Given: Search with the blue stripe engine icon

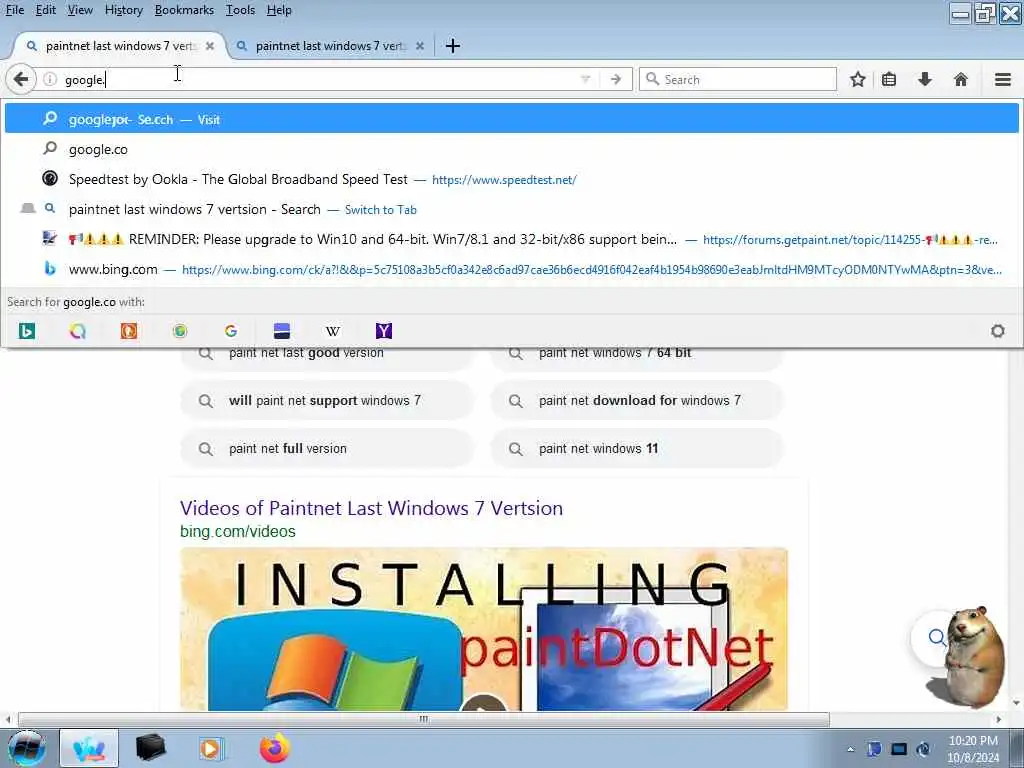Looking at the screenshot, I should pyautogui.click(x=281, y=331).
